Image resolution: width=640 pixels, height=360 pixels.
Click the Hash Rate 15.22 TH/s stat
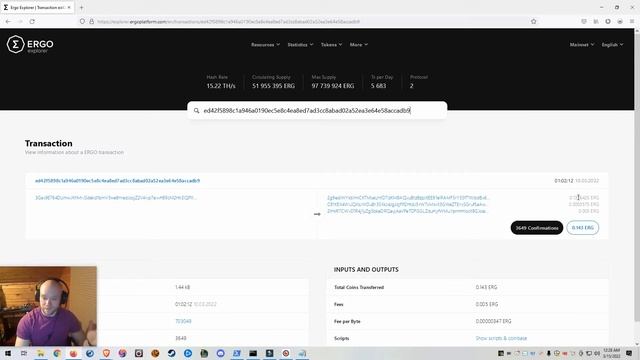(x=221, y=82)
